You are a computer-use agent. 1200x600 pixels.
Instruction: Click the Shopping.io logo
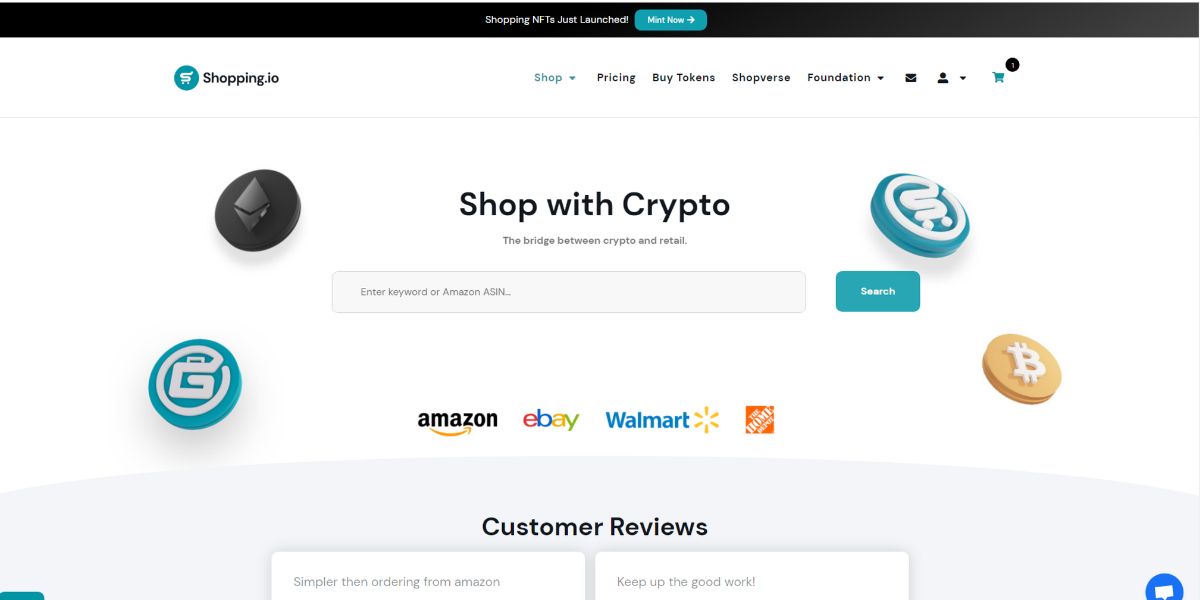point(226,77)
